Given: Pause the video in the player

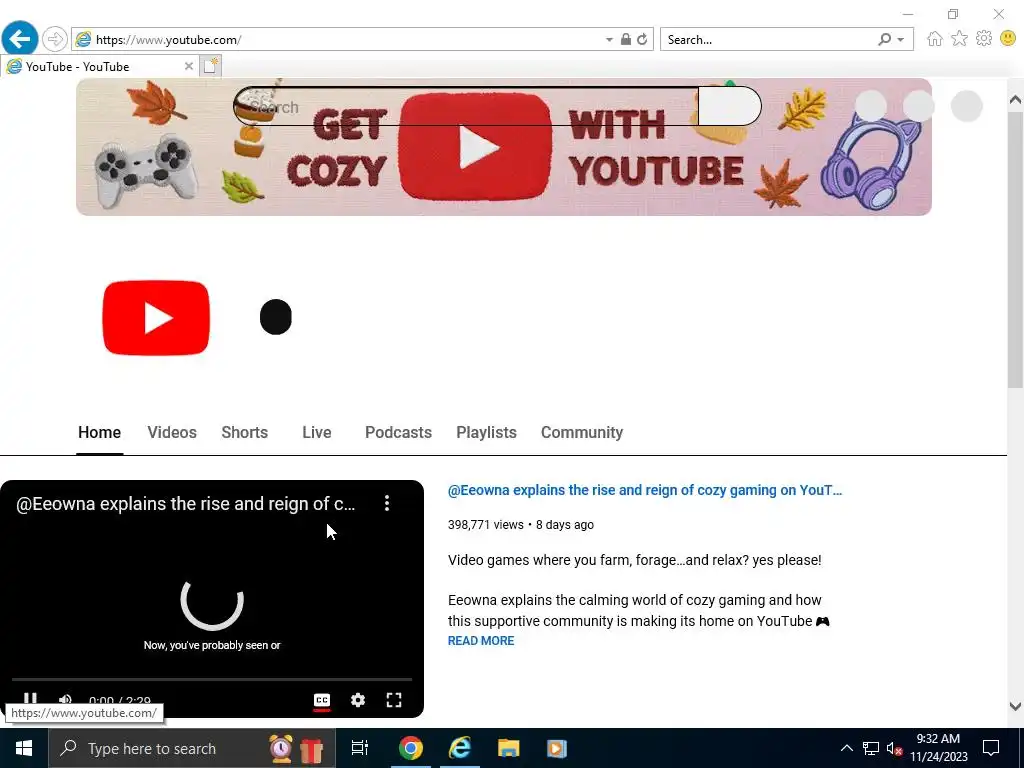Looking at the screenshot, I should 30,699.
